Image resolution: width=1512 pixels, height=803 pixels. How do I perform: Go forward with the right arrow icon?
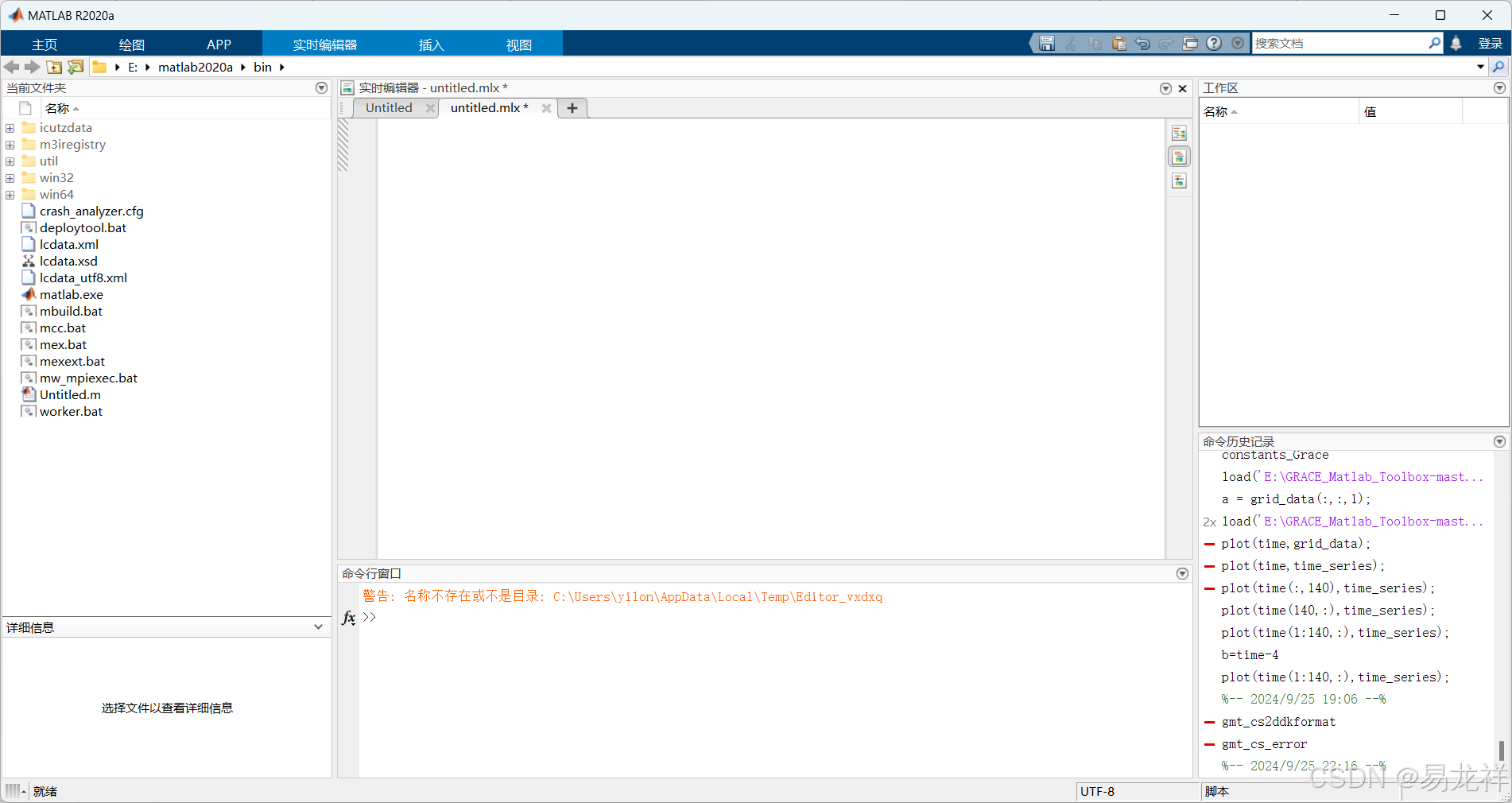tap(32, 67)
